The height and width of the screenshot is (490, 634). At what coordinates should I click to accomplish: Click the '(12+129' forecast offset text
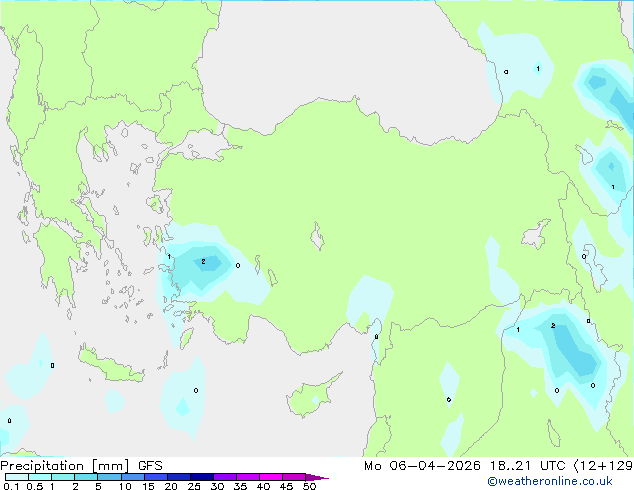603,466
